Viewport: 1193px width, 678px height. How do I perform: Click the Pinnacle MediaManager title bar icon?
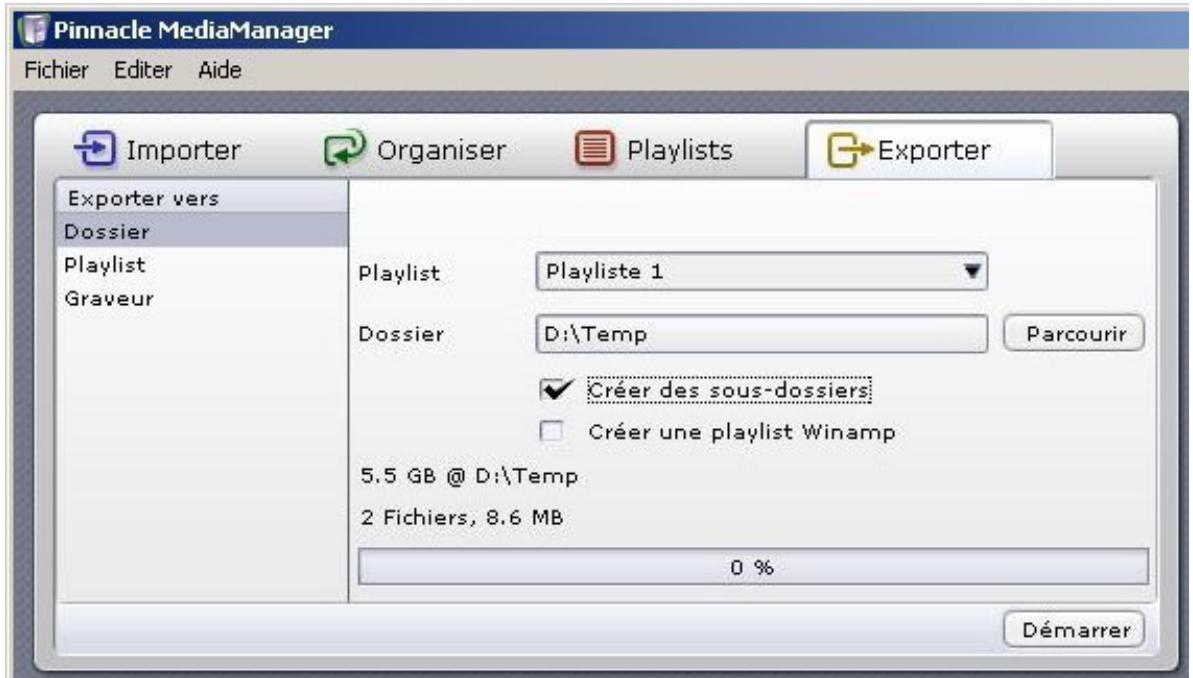tap(33, 30)
